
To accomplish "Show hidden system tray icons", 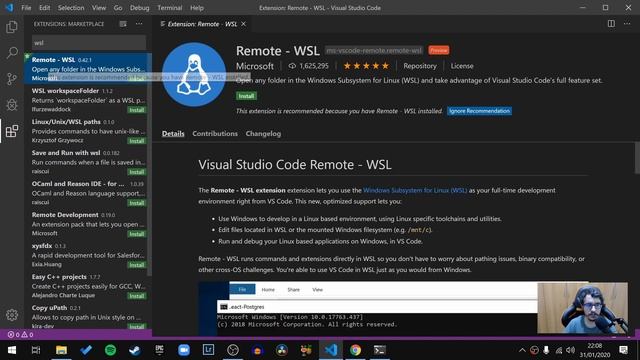I will coord(522,350).
